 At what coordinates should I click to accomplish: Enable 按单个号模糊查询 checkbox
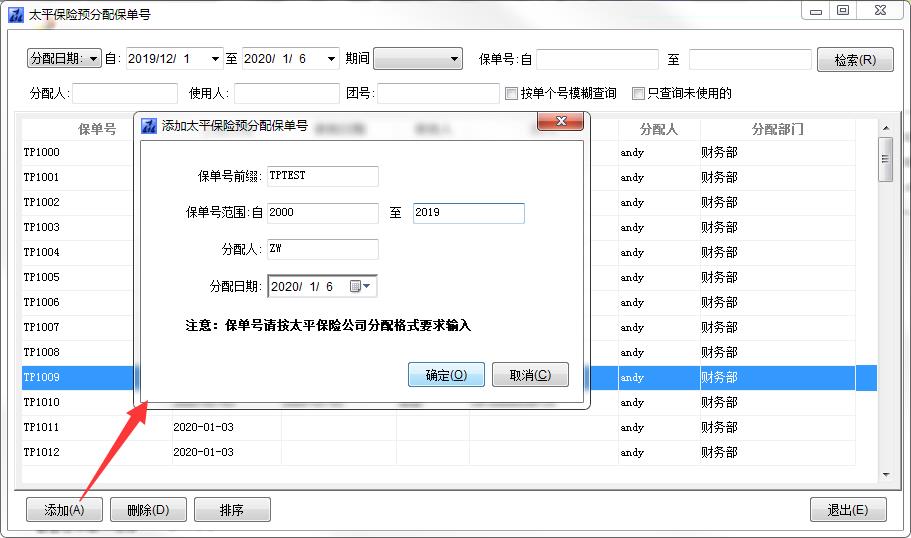point(511,94)
